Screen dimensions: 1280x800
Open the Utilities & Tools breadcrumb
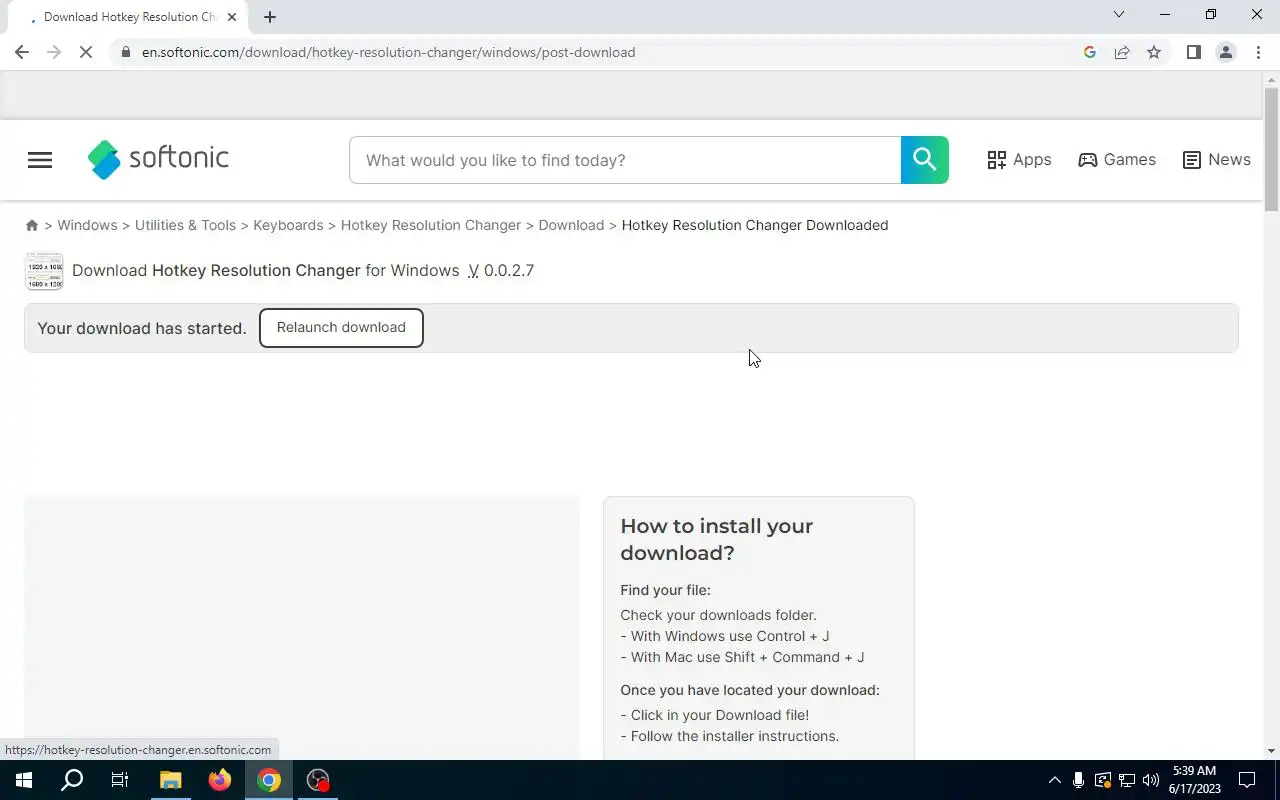(x=185, y=226)
